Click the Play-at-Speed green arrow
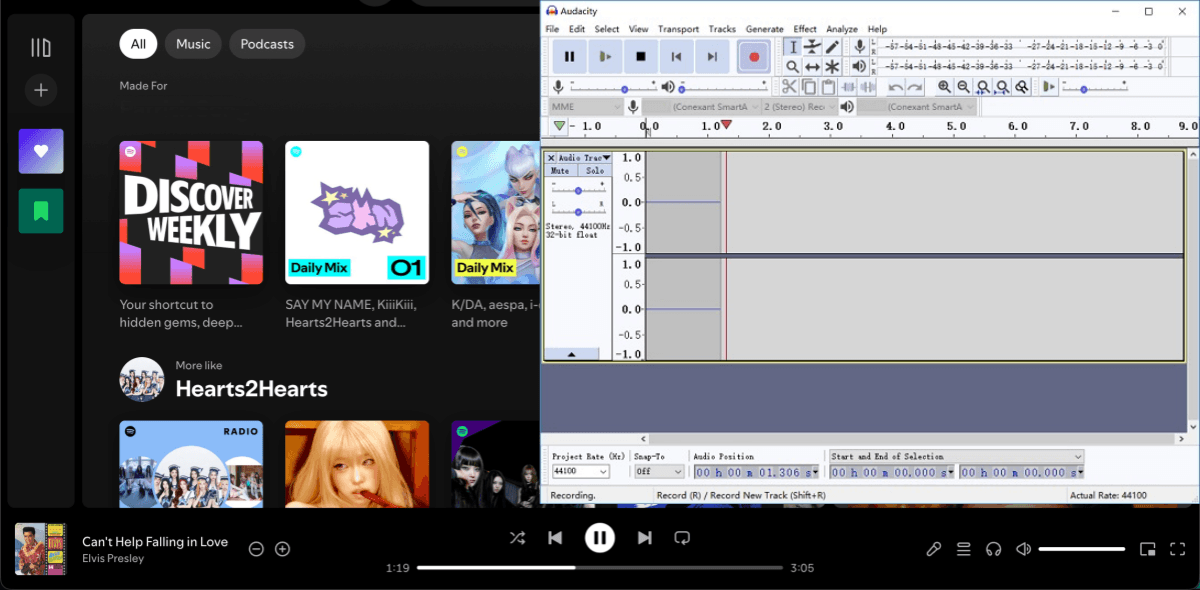The height and width of the screenshot is (590, 1200). click(x=1048, y=87)
